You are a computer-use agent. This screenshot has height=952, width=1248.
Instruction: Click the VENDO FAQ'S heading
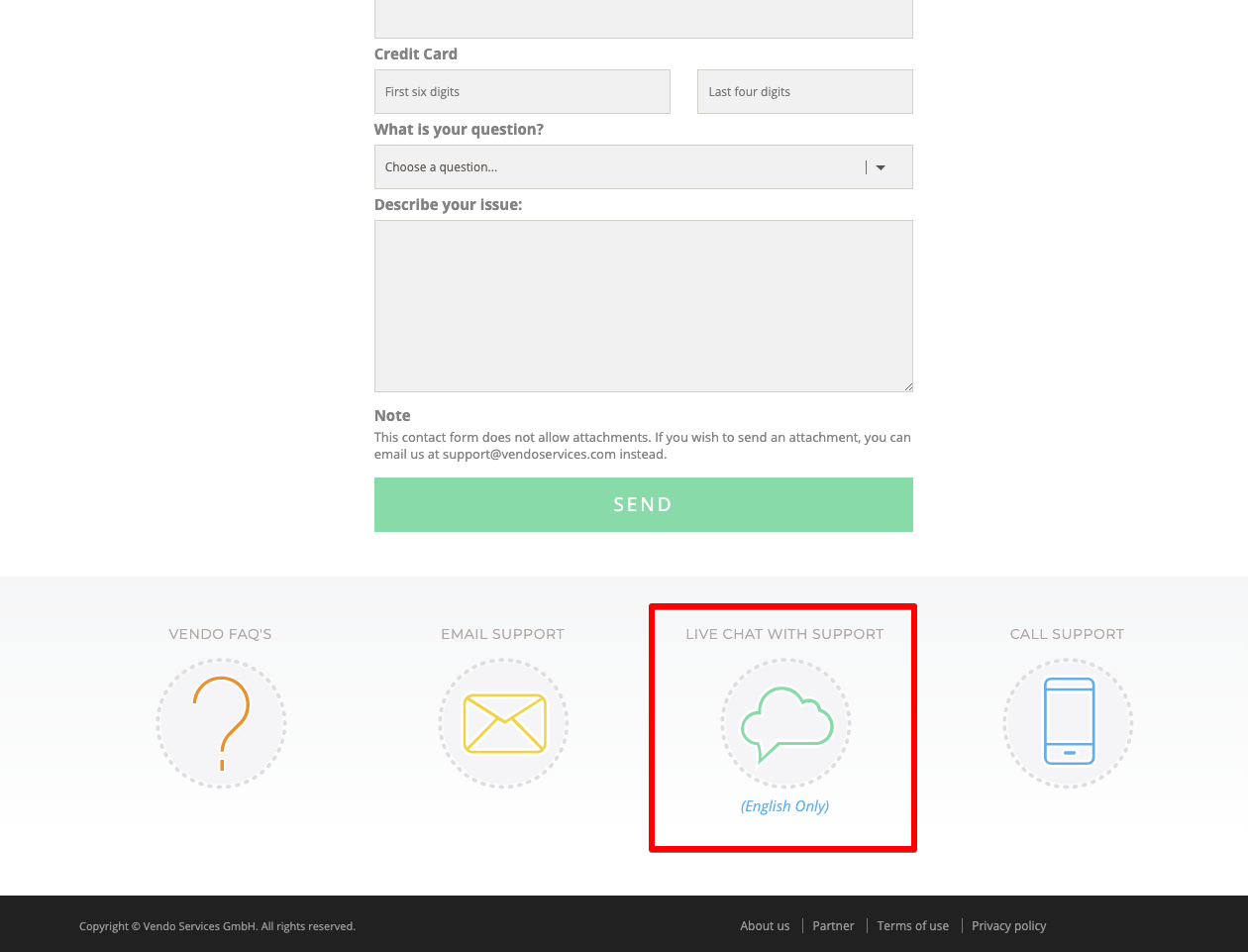pyautogui.click(x=220, y=634)
